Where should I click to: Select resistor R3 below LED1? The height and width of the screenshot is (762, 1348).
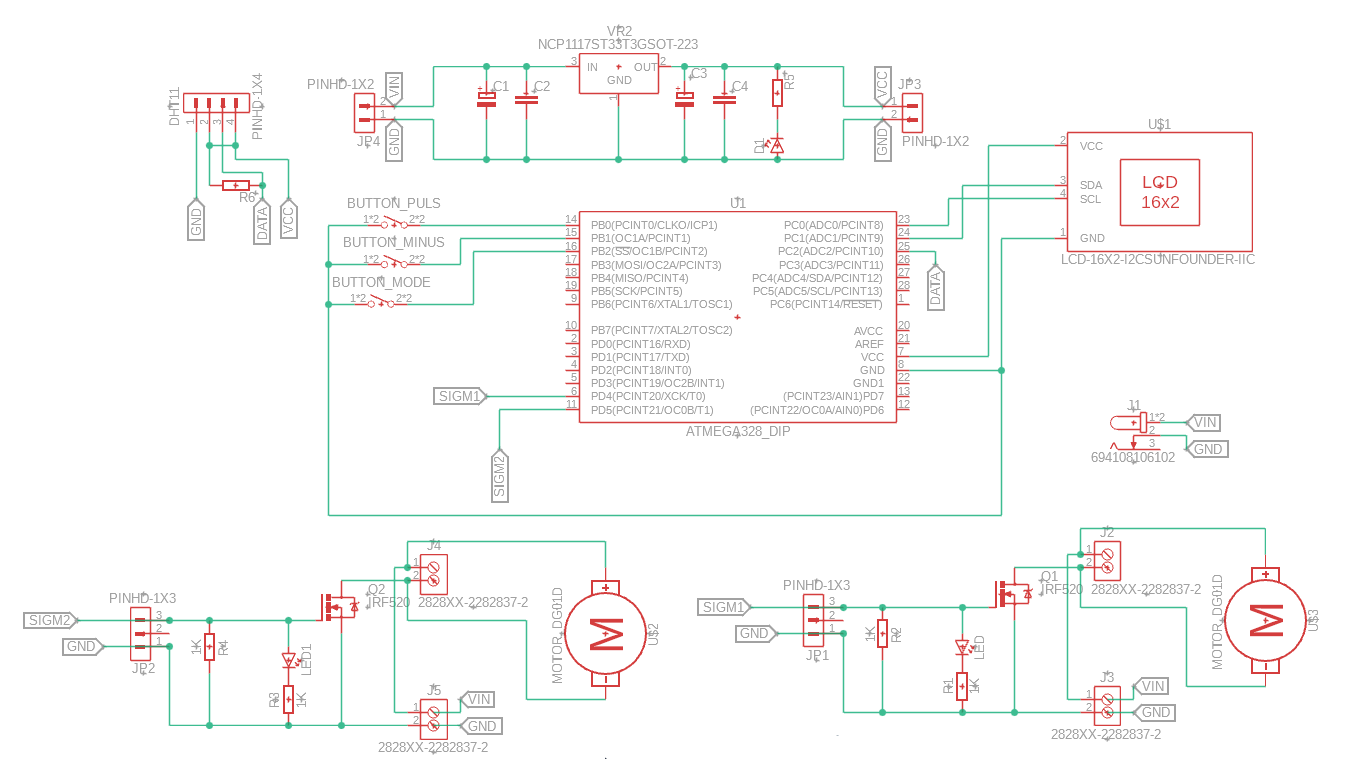(x=288, y=699)
